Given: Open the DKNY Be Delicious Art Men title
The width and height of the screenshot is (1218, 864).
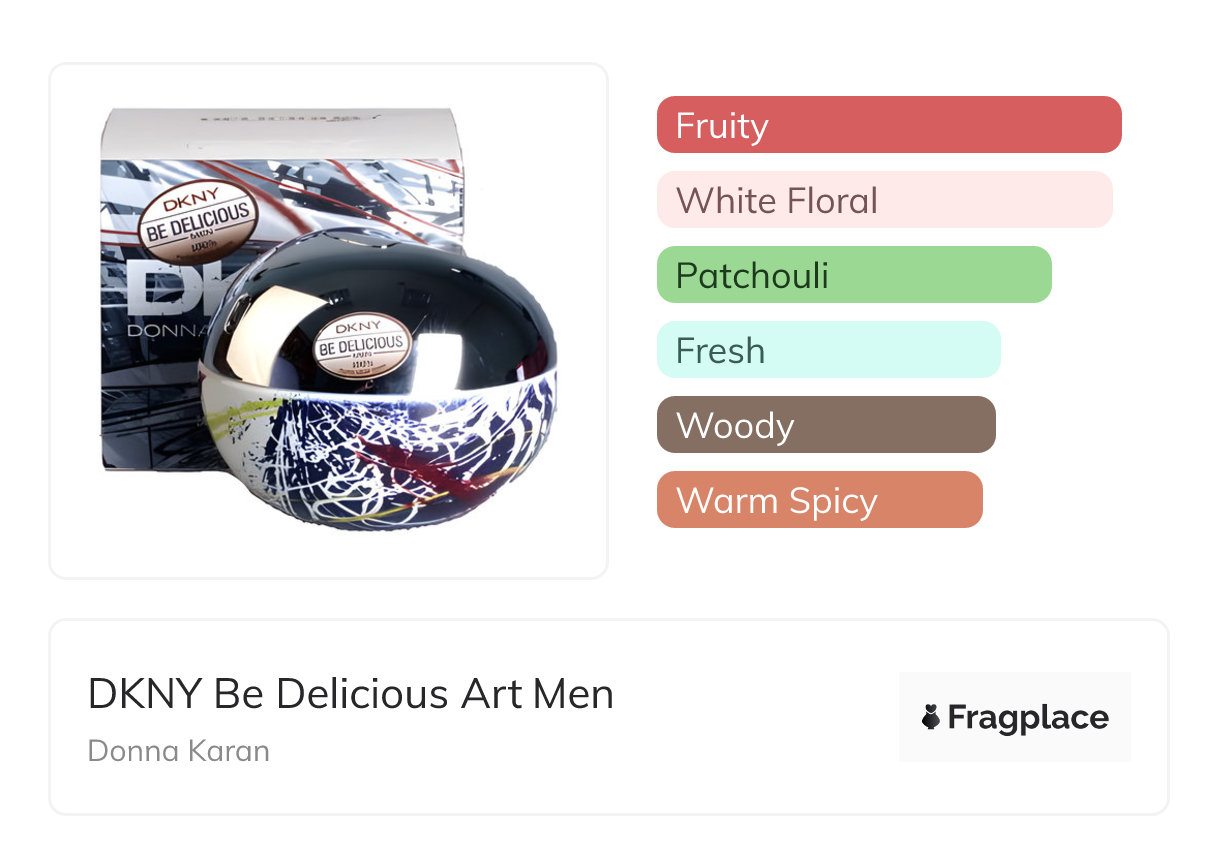Looking at the screenshot, I should (350, 693).
